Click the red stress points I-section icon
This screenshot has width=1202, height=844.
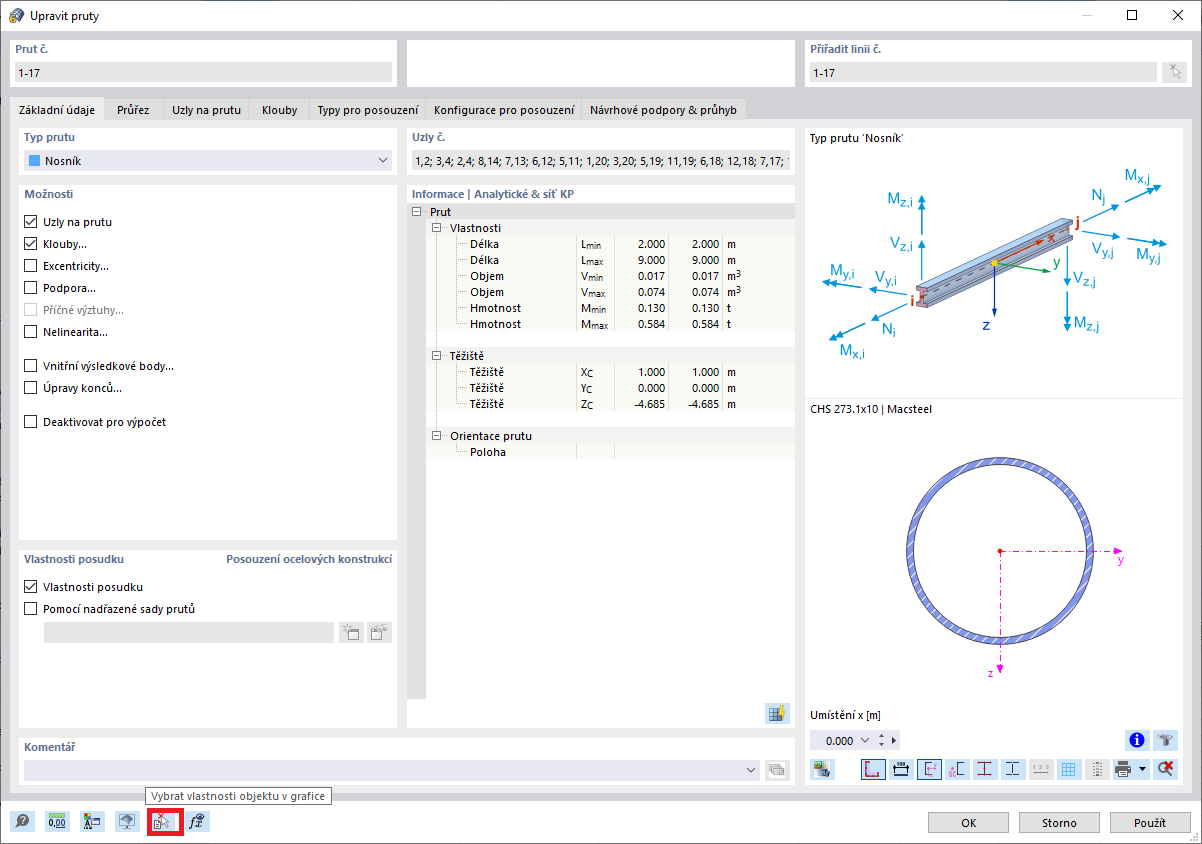tap(985, 769)
